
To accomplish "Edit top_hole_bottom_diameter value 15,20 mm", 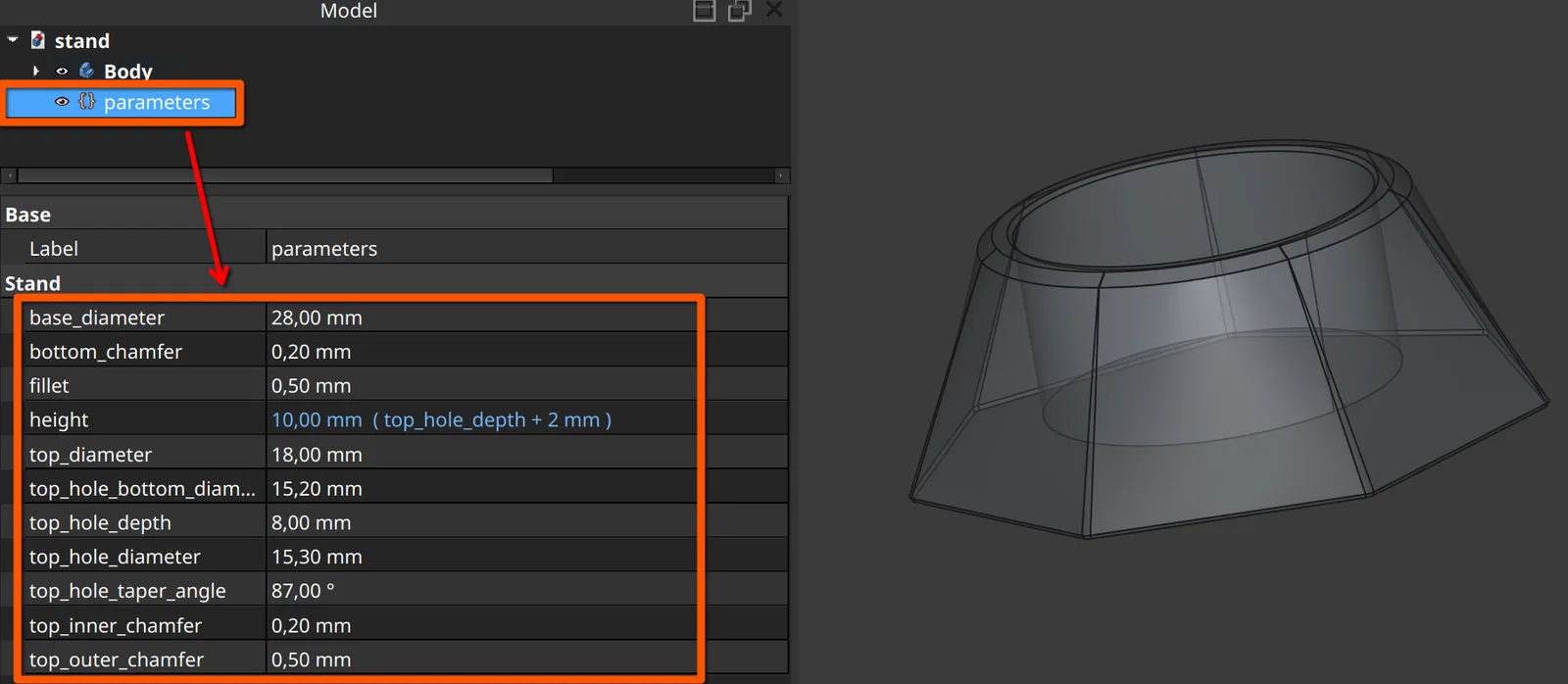I will click(x=527, y=489).
